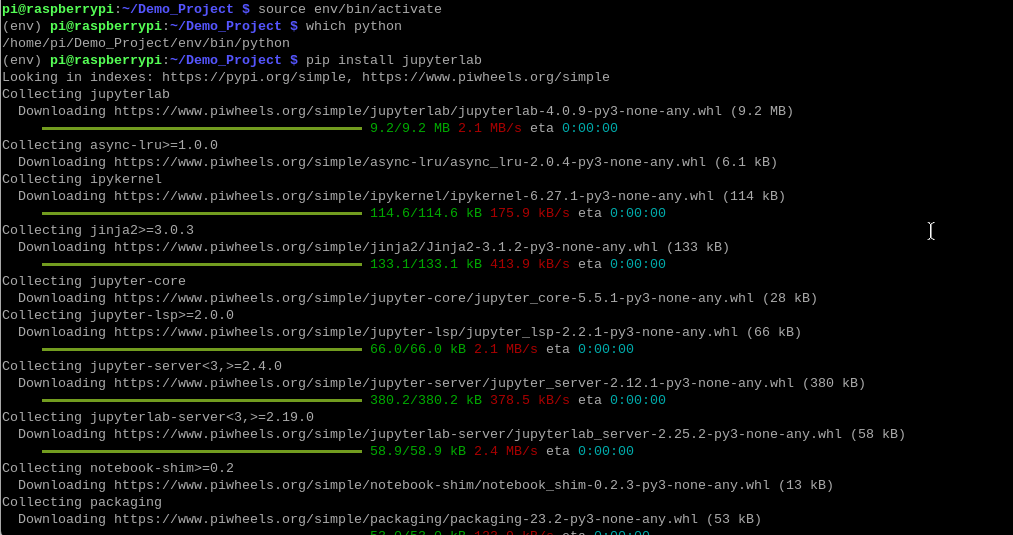Click the "9.2/9.2 MB" download amount

click(x=410, y=128)
